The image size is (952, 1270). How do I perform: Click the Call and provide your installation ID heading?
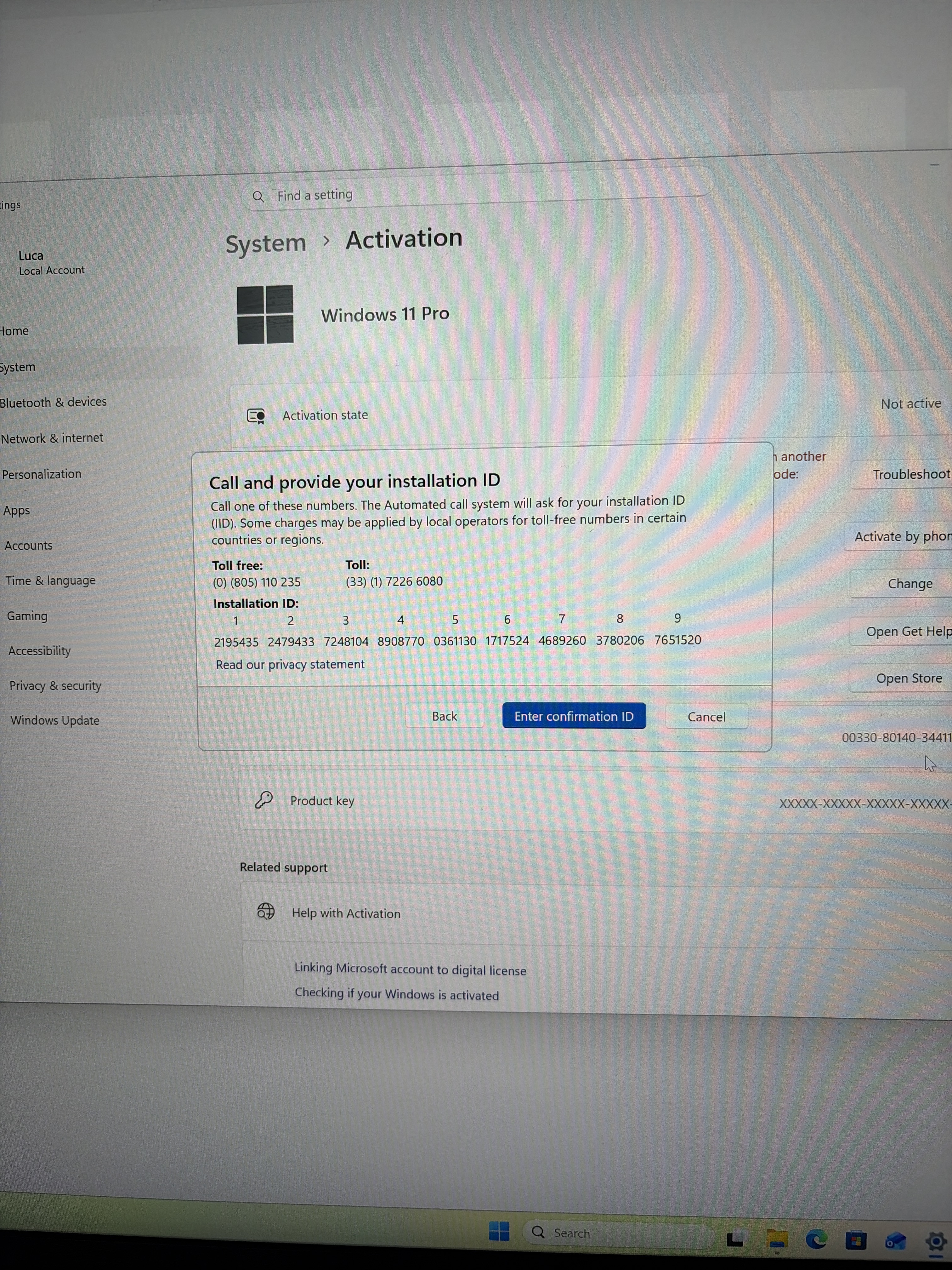tap(354, 481)
